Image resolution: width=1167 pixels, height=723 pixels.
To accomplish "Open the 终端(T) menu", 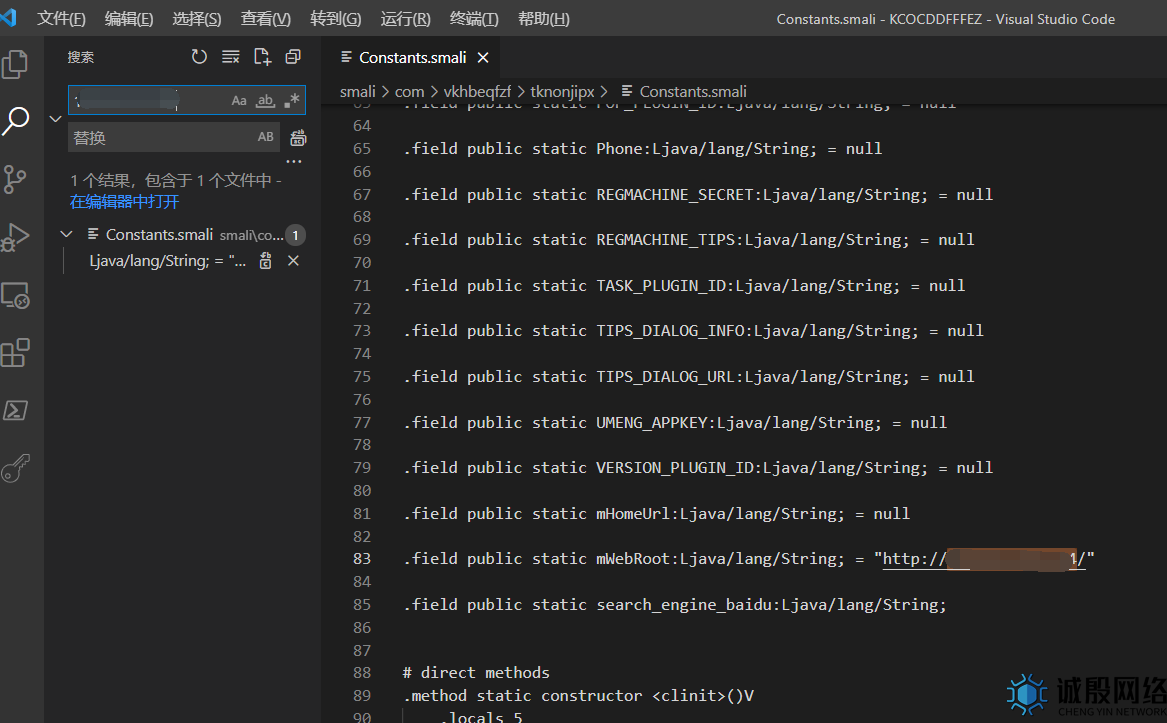I will pyautogui.click(x=474, y=19).
